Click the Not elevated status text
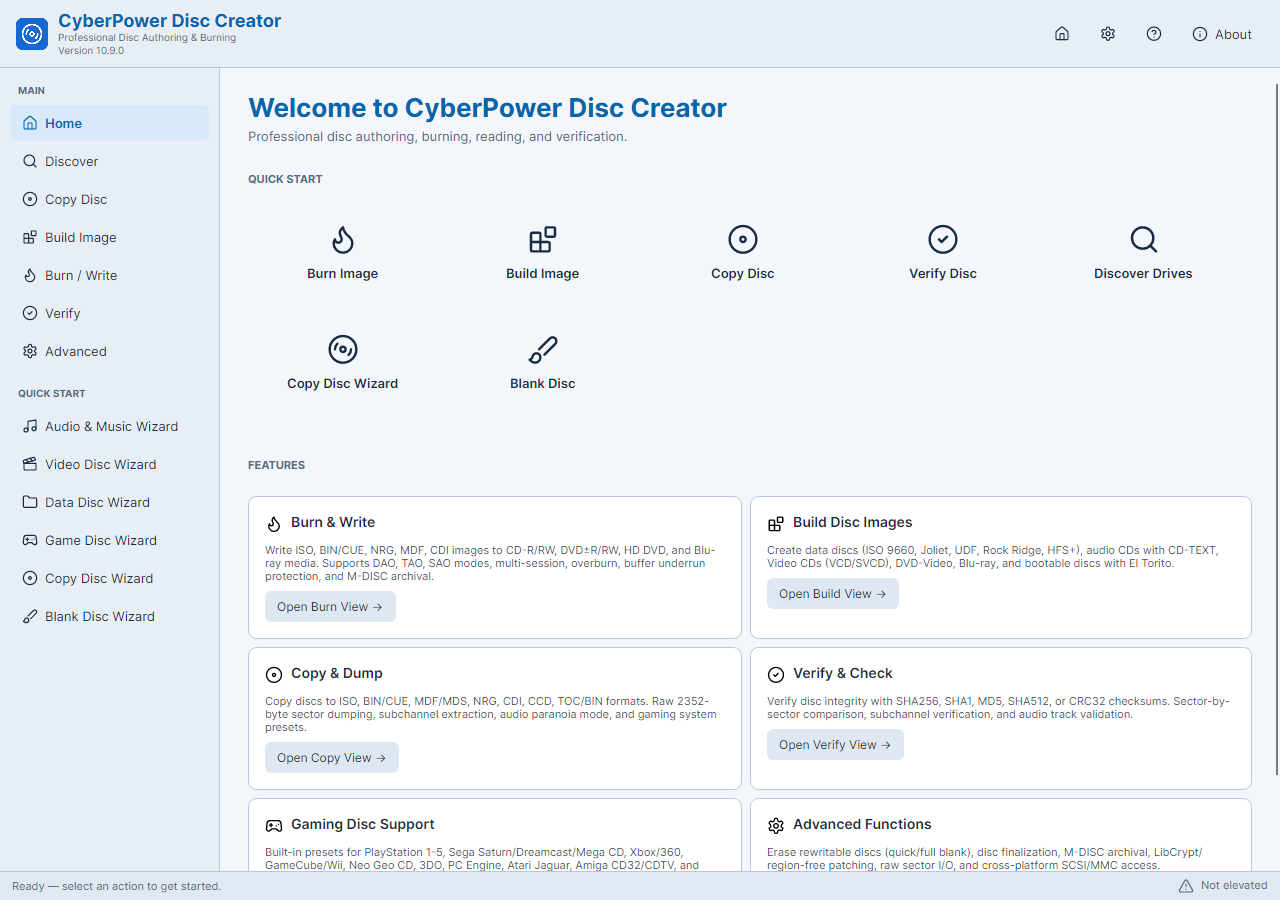This screenshot has height=900, width=1280. click(1234, 886)
